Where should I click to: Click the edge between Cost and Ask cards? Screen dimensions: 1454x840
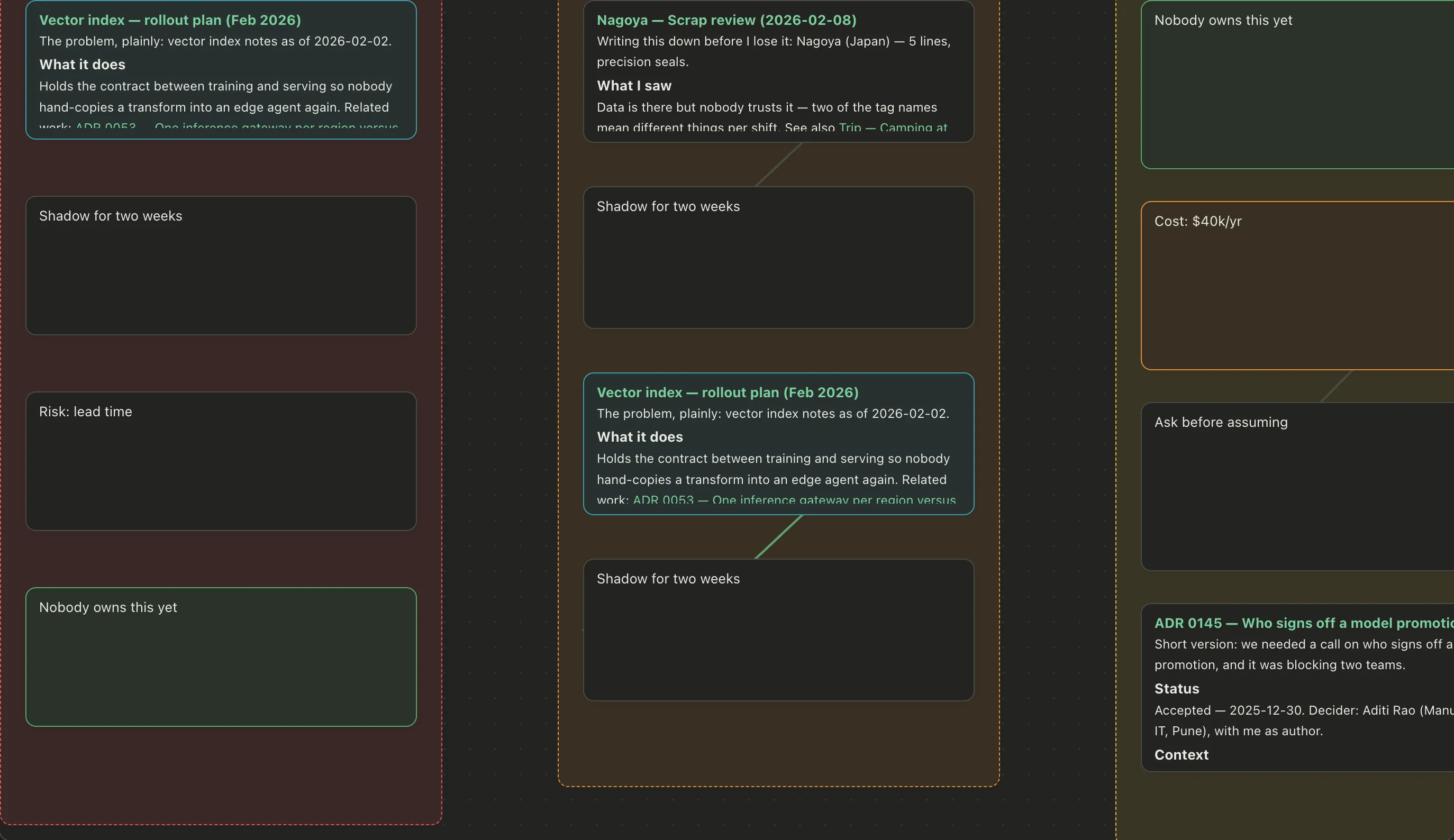(1337, 386)
